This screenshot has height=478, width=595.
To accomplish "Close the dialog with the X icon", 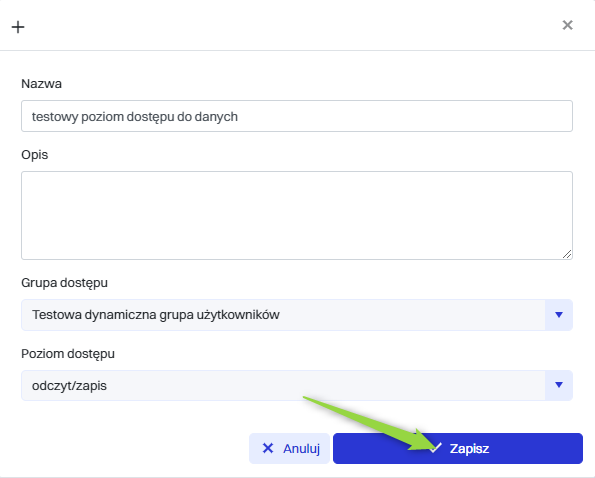I will pyautogui.click(x=567, y=25).
